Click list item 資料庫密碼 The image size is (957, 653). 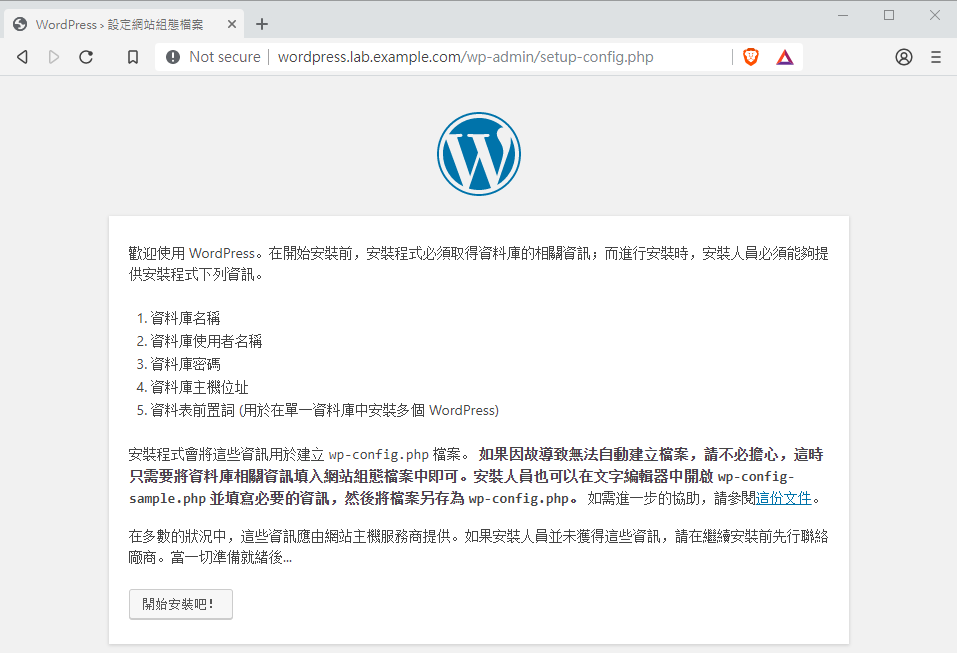(x=186, y=364)
